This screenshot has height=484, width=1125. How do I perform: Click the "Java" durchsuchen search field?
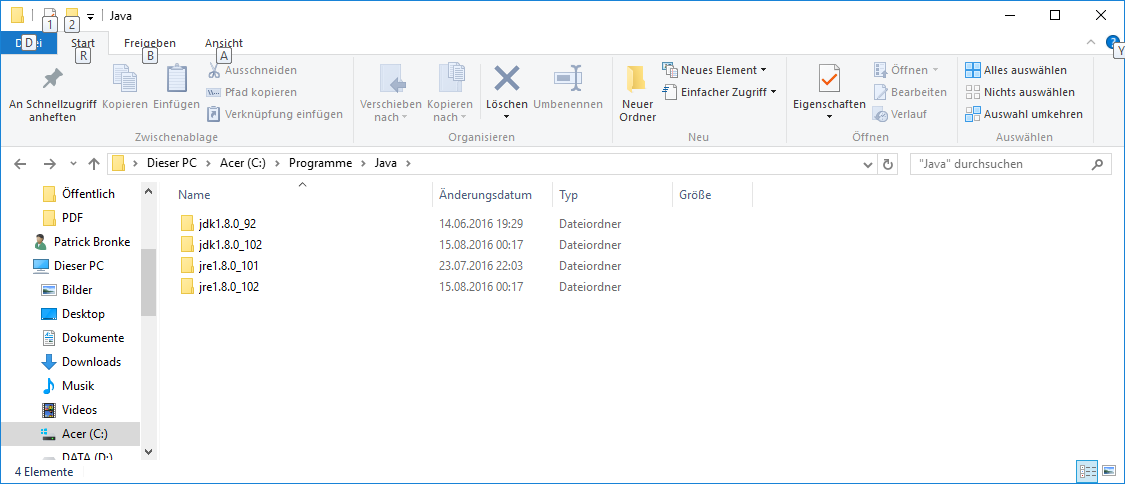point(1000,164)
